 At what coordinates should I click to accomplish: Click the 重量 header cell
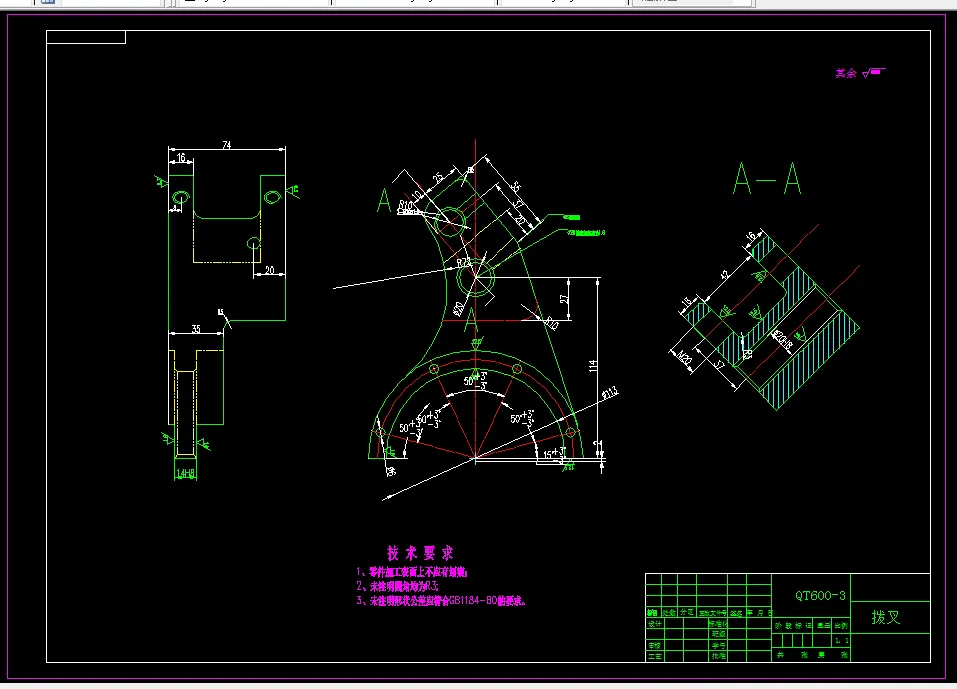click(823, 626)
